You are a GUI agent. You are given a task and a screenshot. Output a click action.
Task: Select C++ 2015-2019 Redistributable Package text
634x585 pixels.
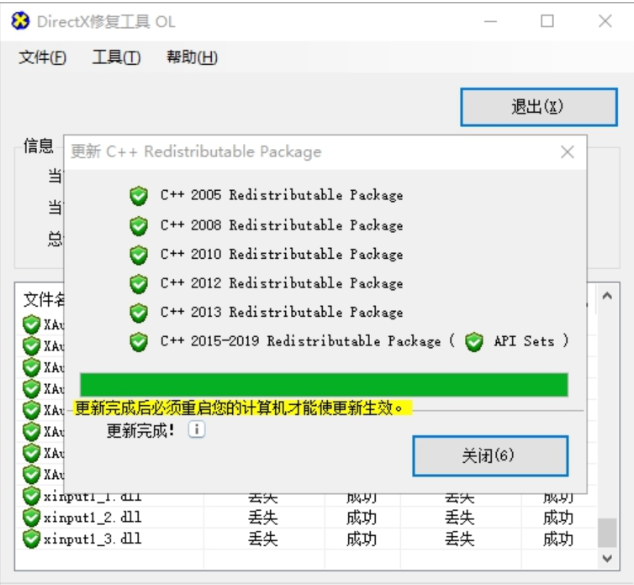coord(300,341)
